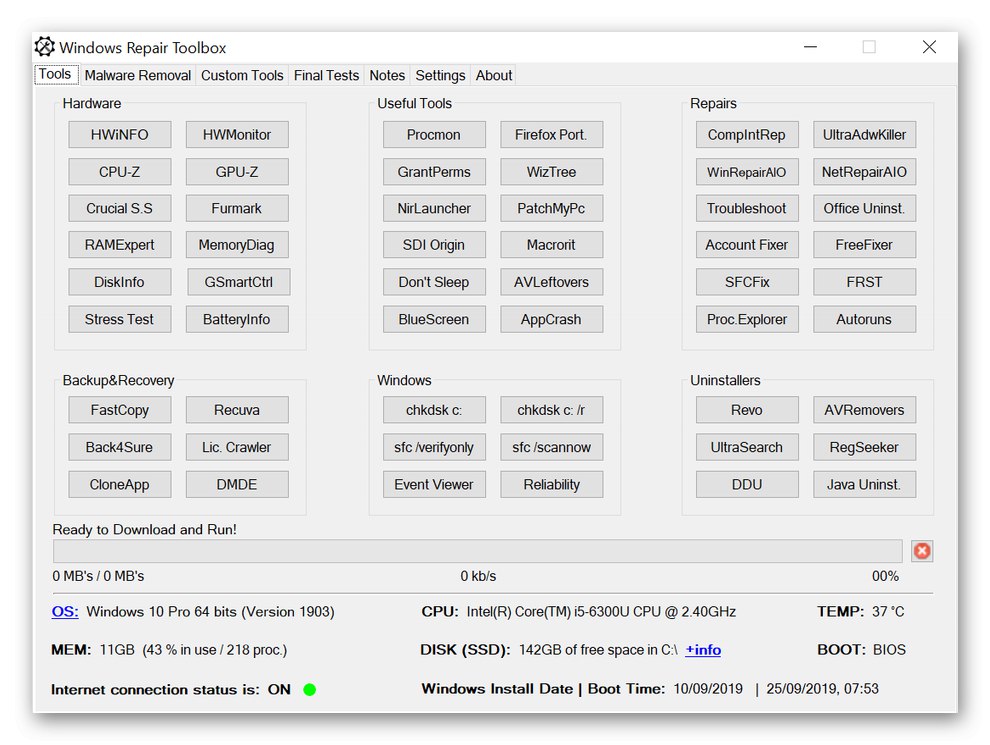This screenshot has height=745, width=990.
Task: Click the AppCrash button
Action: (x=551, y=319)
